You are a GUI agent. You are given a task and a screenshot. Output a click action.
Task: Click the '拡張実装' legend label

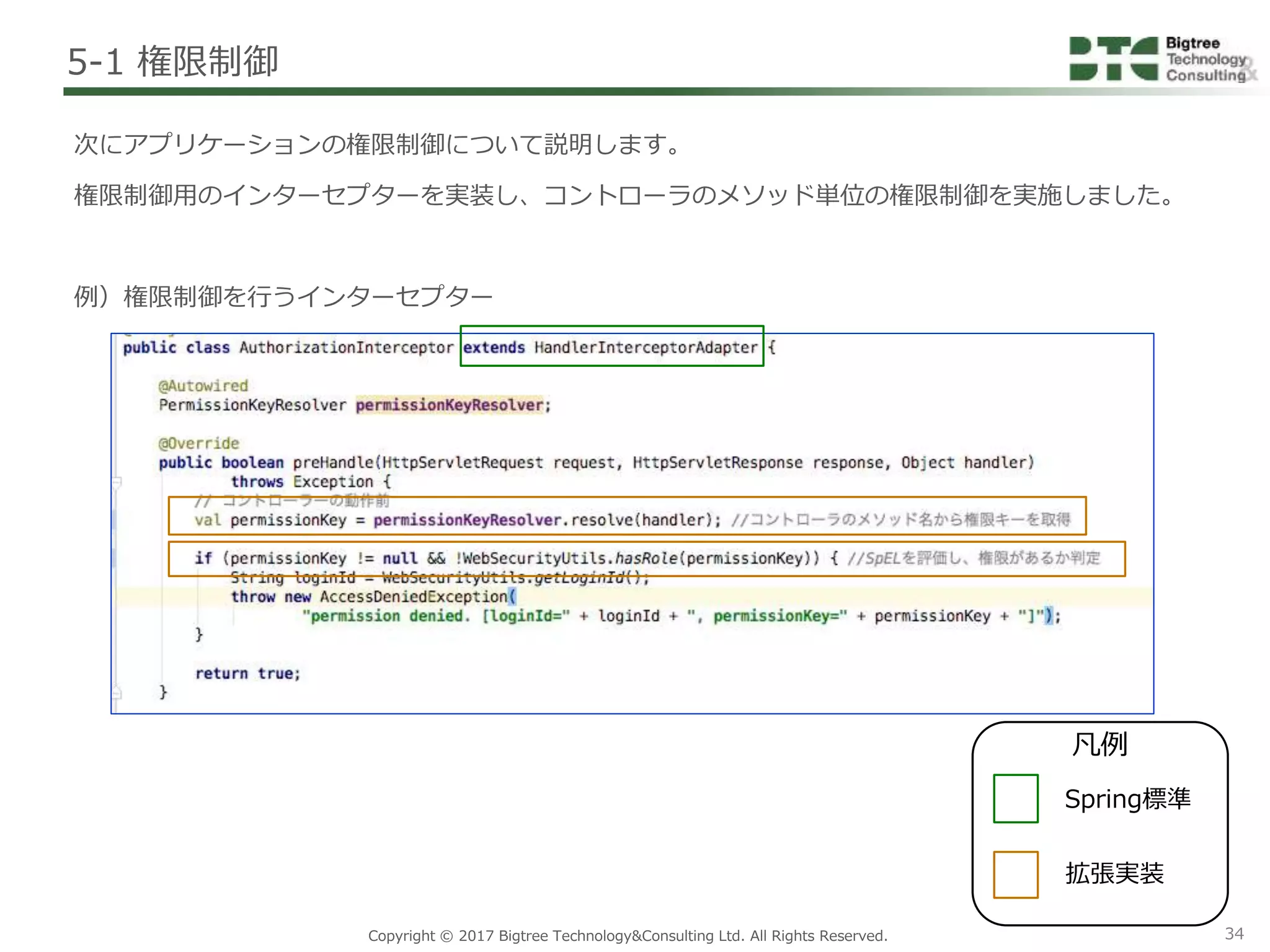click(x=1114, y=873)
